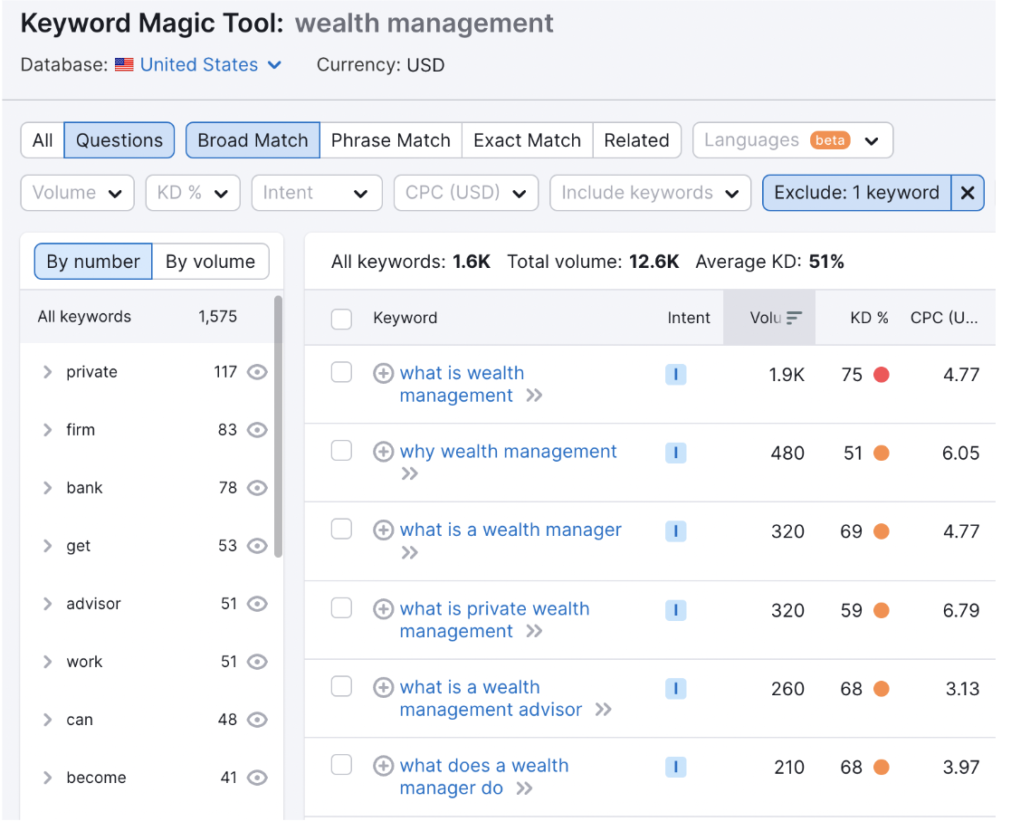The height and width of the screenshot is (831, 1030).
Task: Check the box beside "why wealth management"
Action: click(341, 450)
